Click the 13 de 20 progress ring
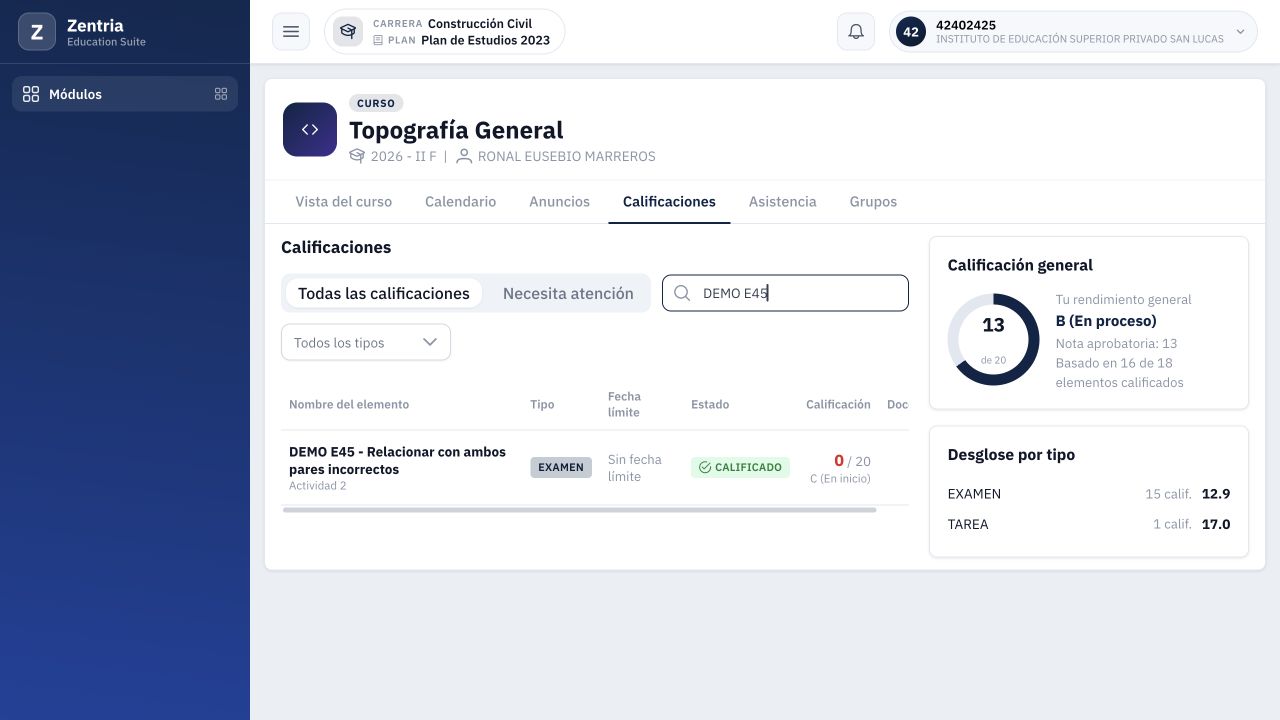 993,340
